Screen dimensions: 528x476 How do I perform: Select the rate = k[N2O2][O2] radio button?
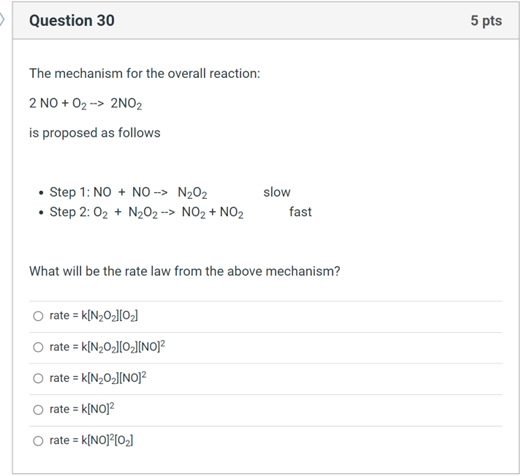[38, 316]
